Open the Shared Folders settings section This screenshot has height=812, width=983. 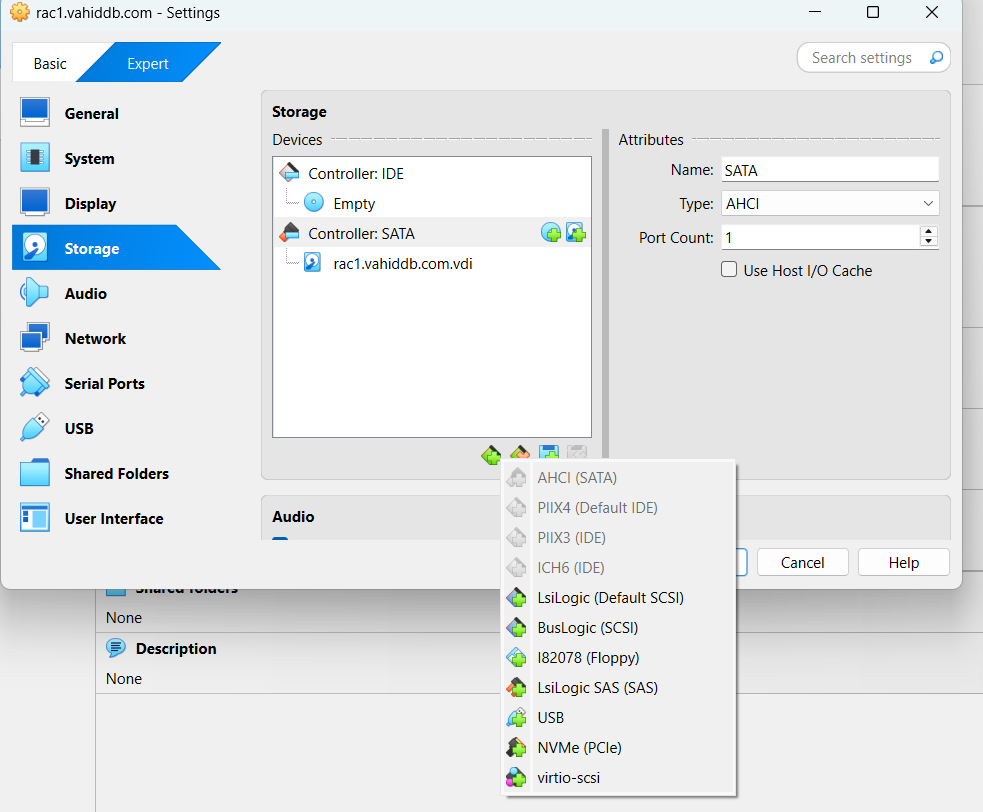(x=116, y=474)
